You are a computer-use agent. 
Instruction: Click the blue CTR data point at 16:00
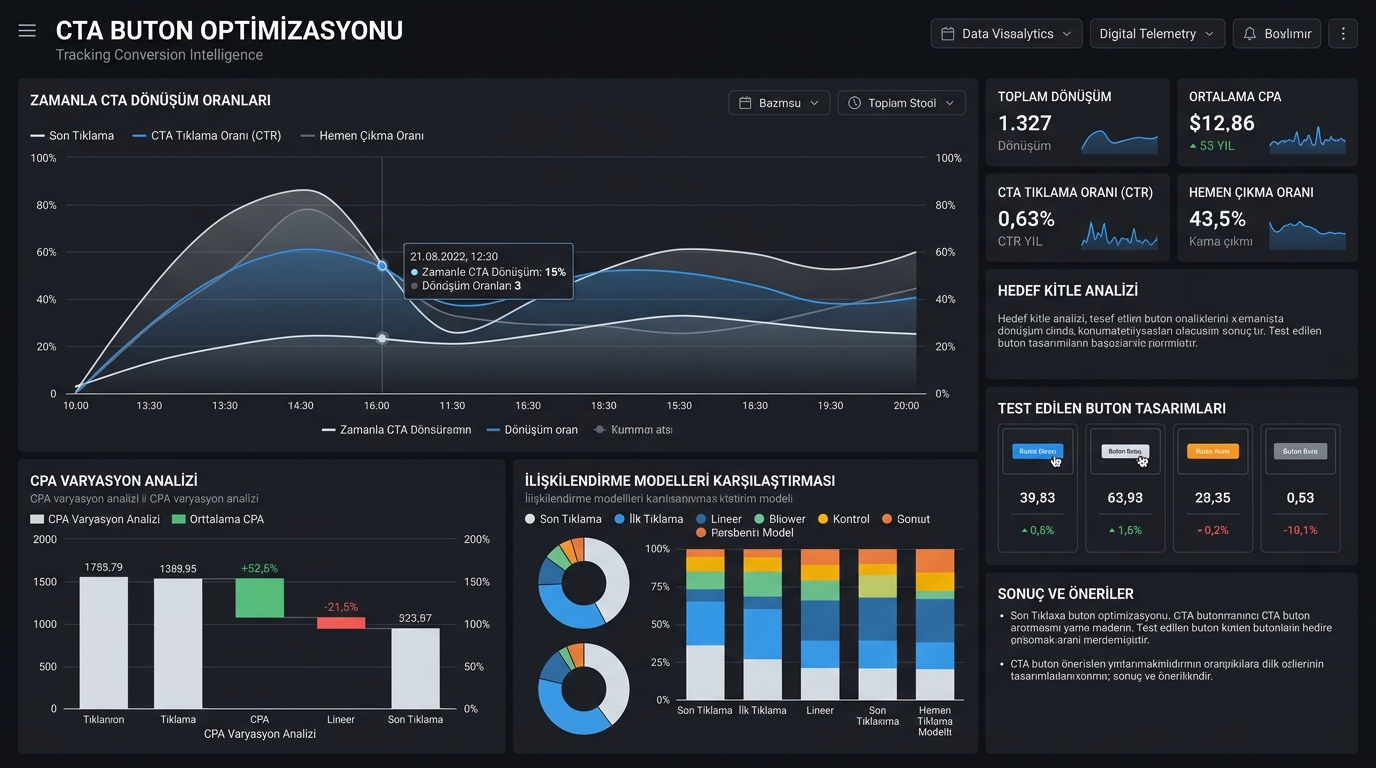click(x=382, y=266)
